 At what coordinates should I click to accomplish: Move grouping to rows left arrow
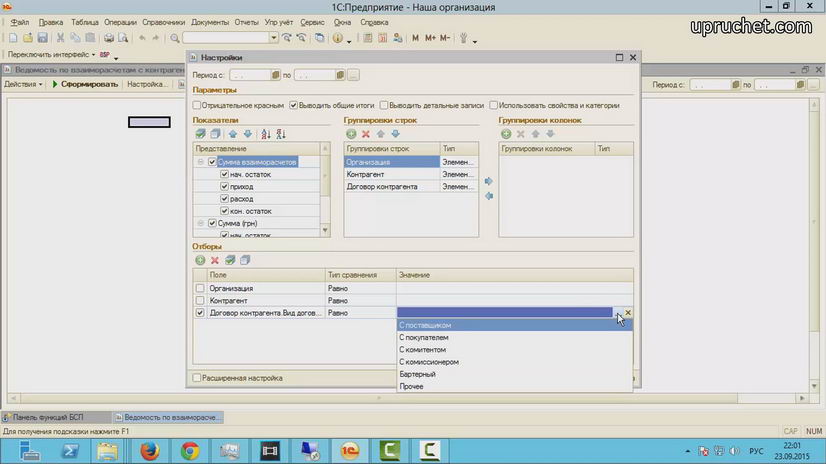pos(489,196)
